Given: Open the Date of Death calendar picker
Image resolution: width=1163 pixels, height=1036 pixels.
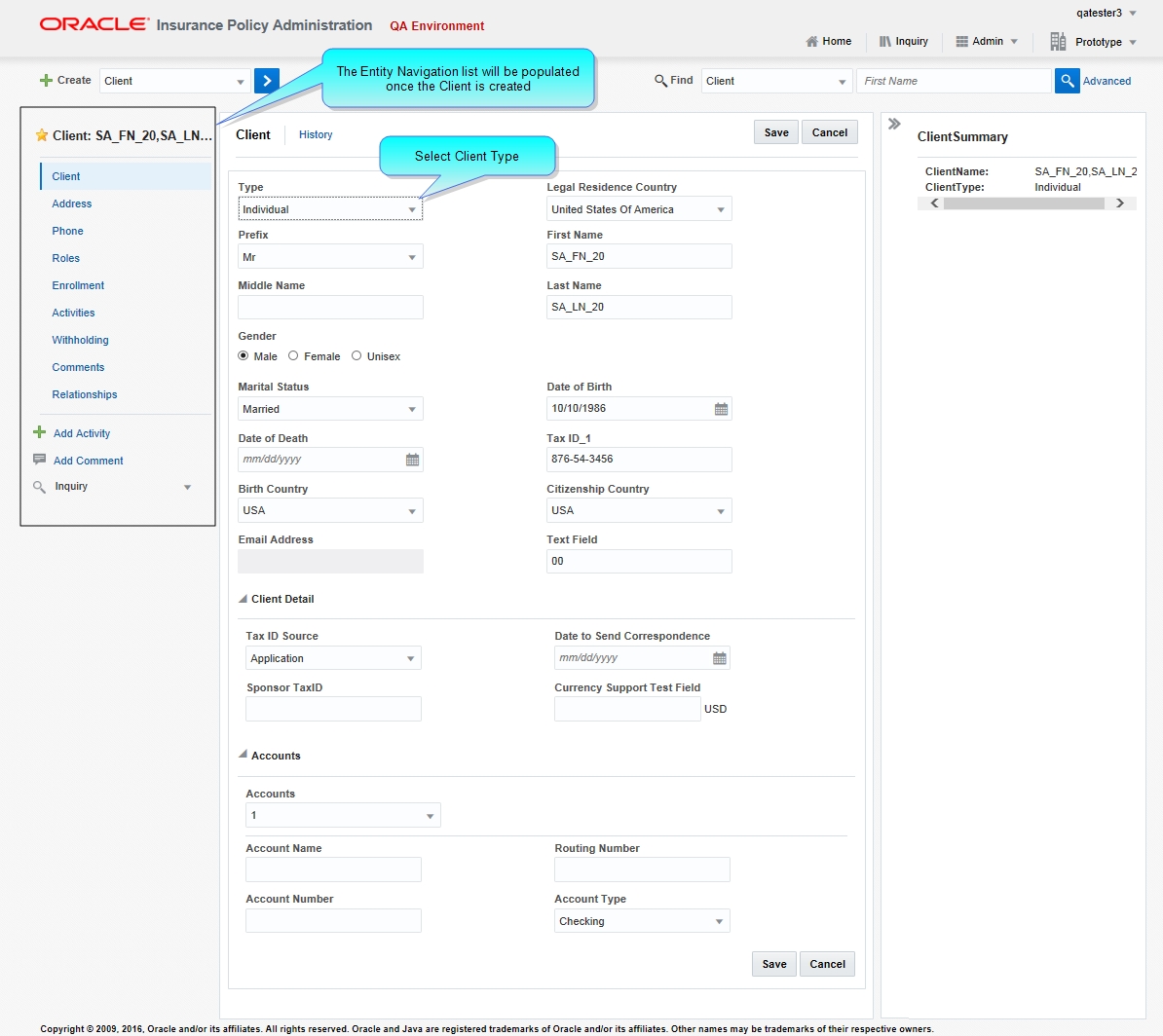Looking at the screenshot, I should coord(412,460).
